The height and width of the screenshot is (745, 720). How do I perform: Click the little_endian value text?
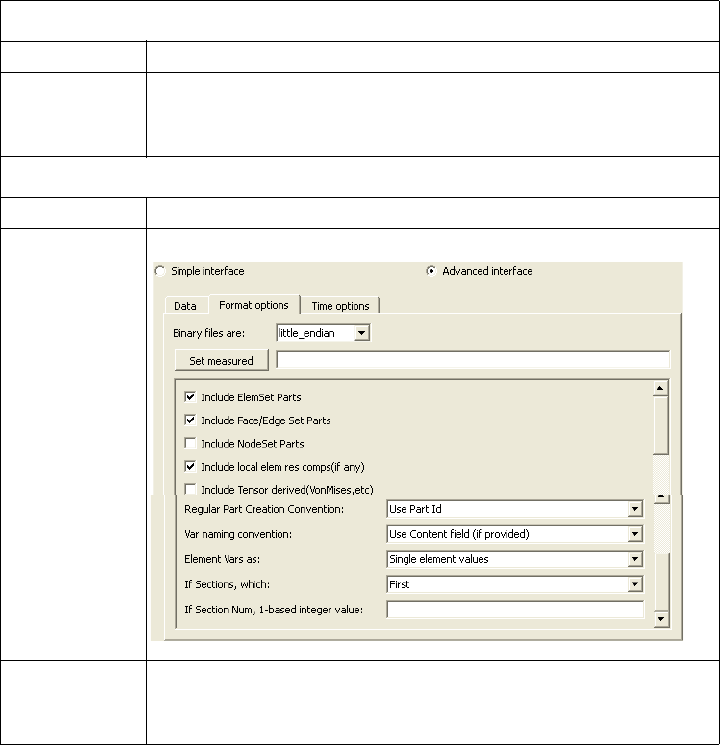(x=307, y=333)
